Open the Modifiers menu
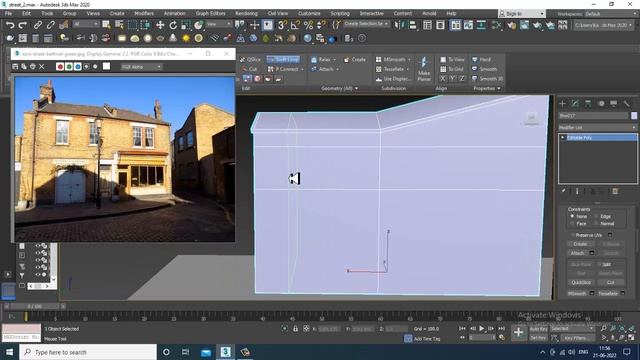The width and height of the screenshot is (640, 360). (x=144, y=13)
